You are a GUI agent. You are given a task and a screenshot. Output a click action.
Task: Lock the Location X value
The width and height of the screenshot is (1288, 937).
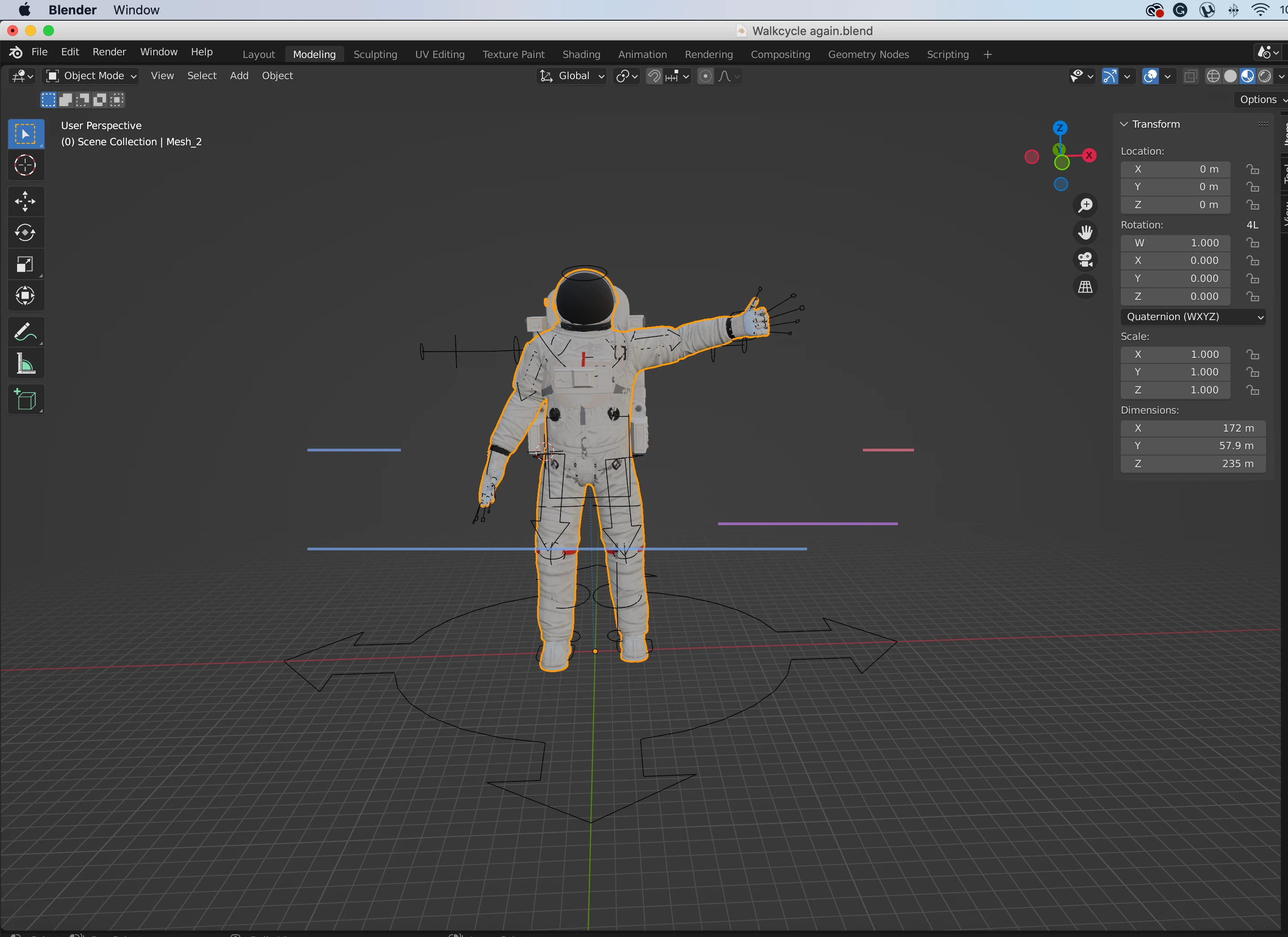click(1252, 170)
